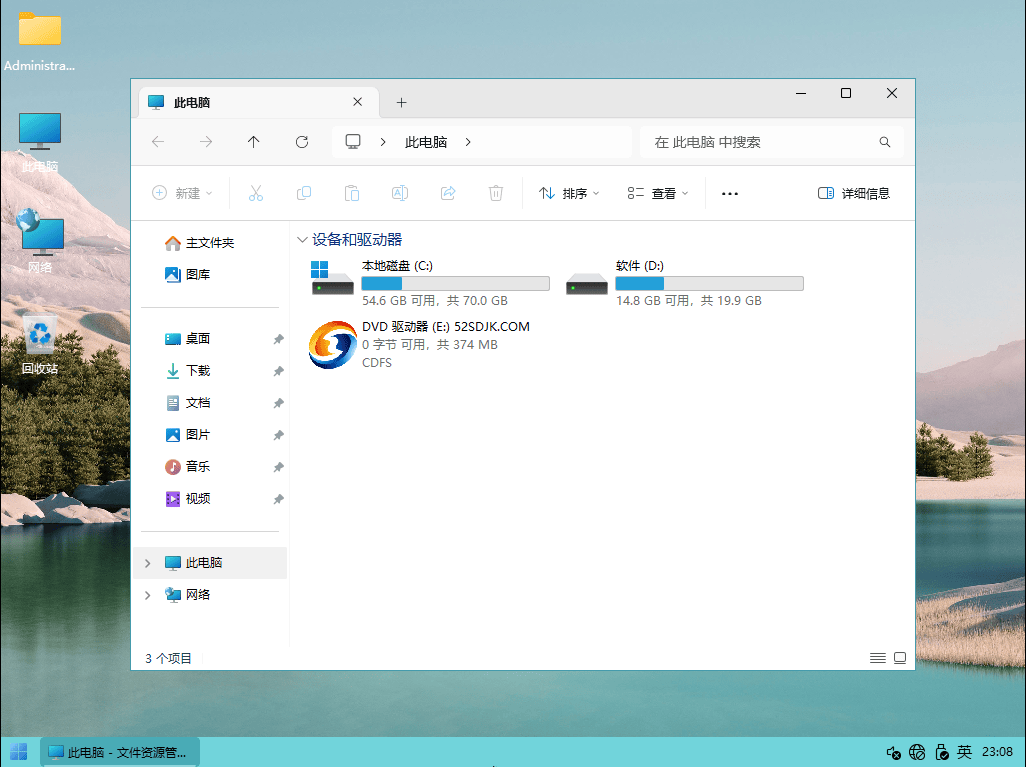Viewport: 1026px width, 767px height.
Task: Toggle the 英 input language indicator
Action: (x=964, y=753)
